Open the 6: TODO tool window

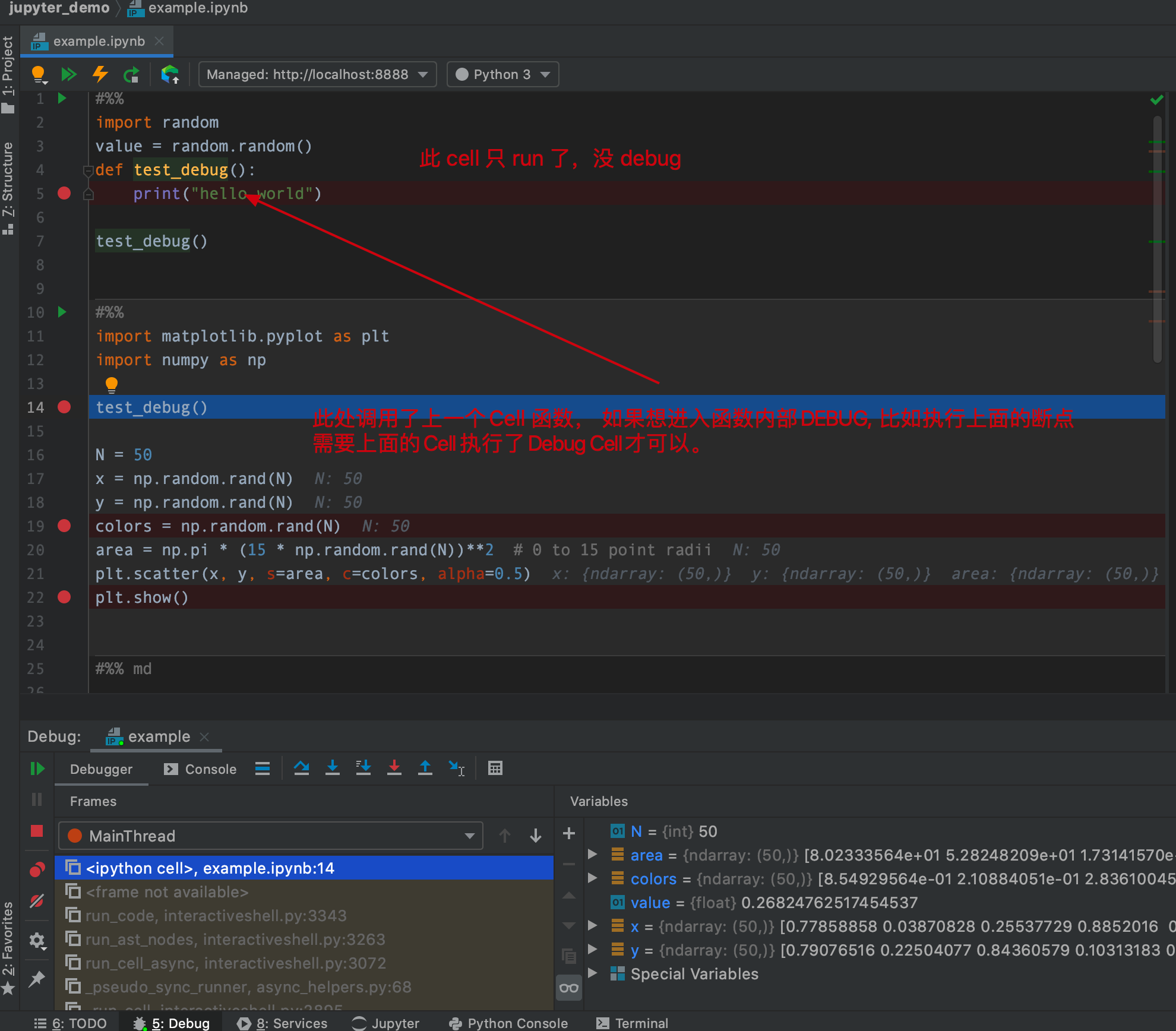pos(70,1023)
